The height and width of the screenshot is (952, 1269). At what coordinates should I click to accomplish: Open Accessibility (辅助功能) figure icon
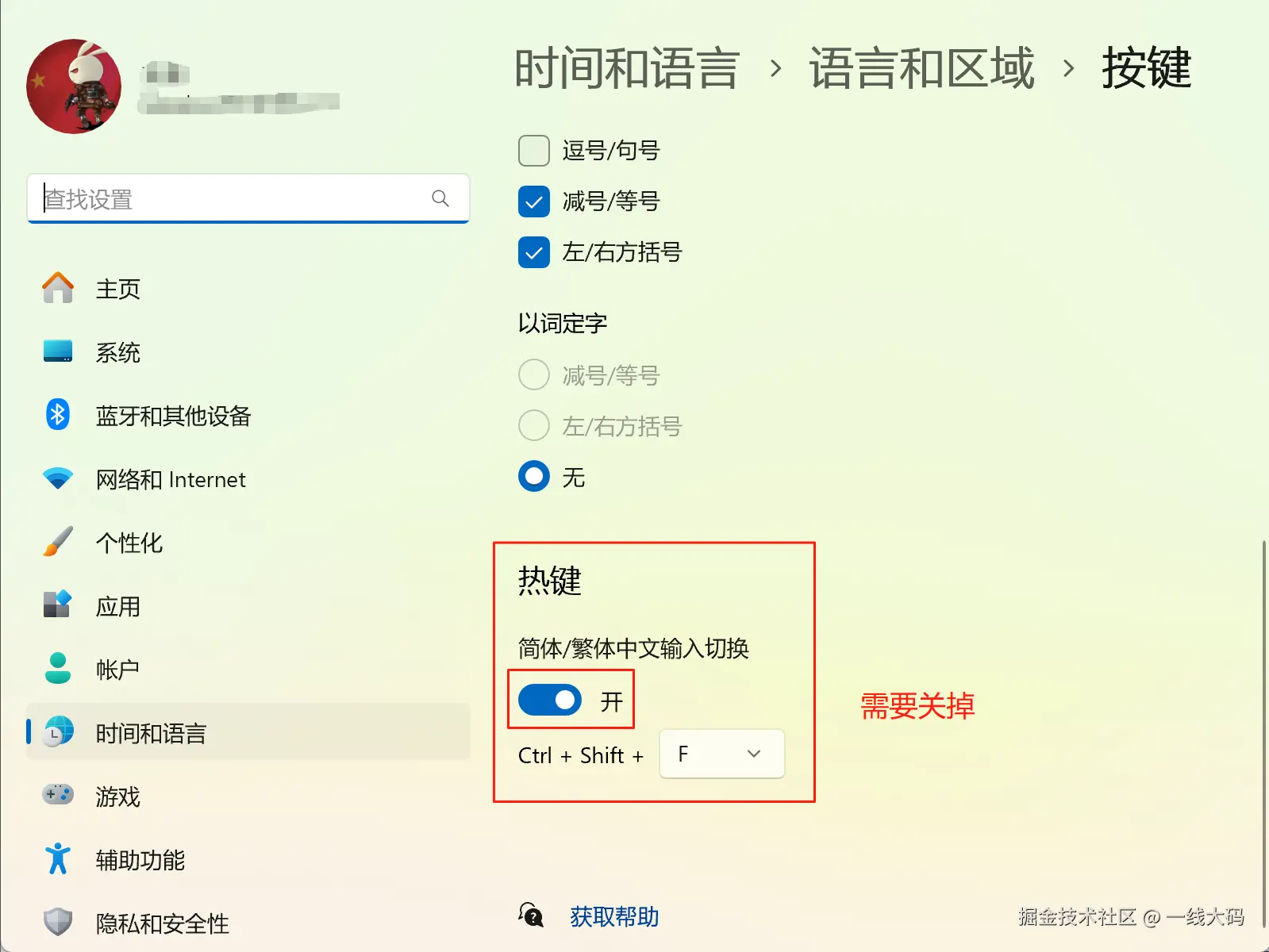click(58, 859)
